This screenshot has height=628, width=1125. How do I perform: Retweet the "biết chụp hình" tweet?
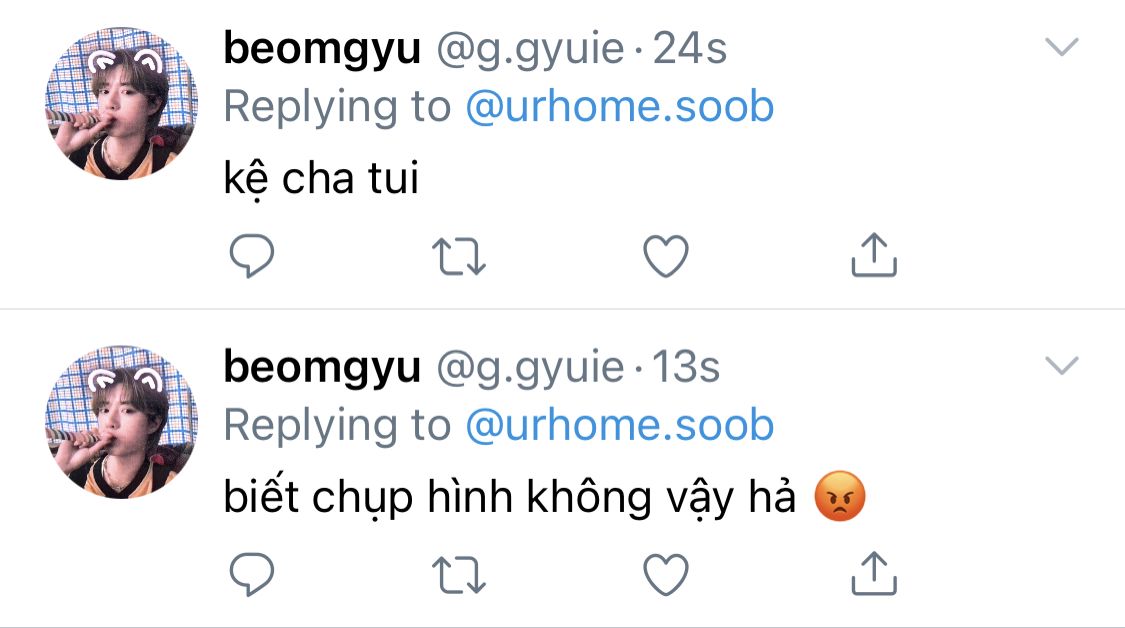click(x=459, y=576)
